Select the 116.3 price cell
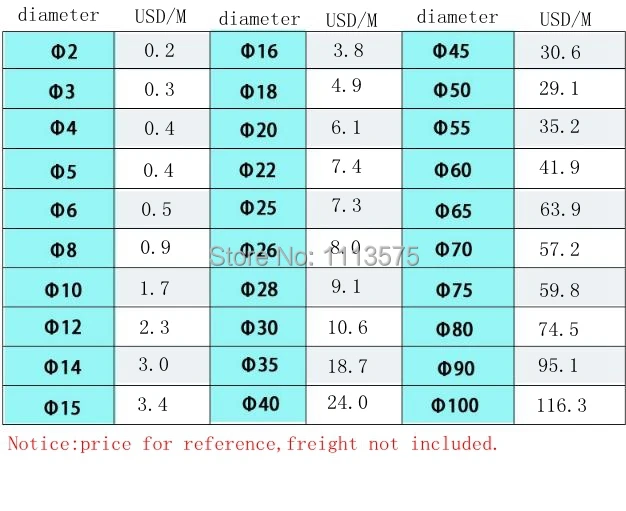 click(569, 405)
